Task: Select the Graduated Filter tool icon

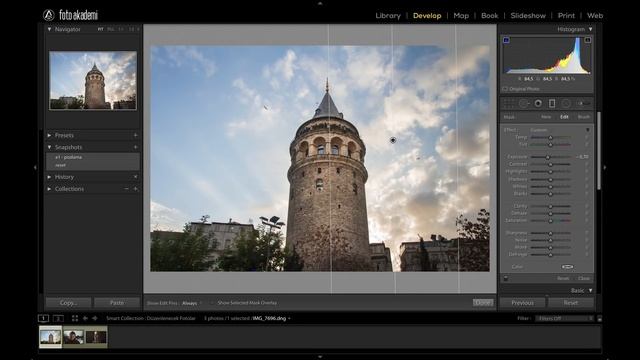Action: coord(552,104)
